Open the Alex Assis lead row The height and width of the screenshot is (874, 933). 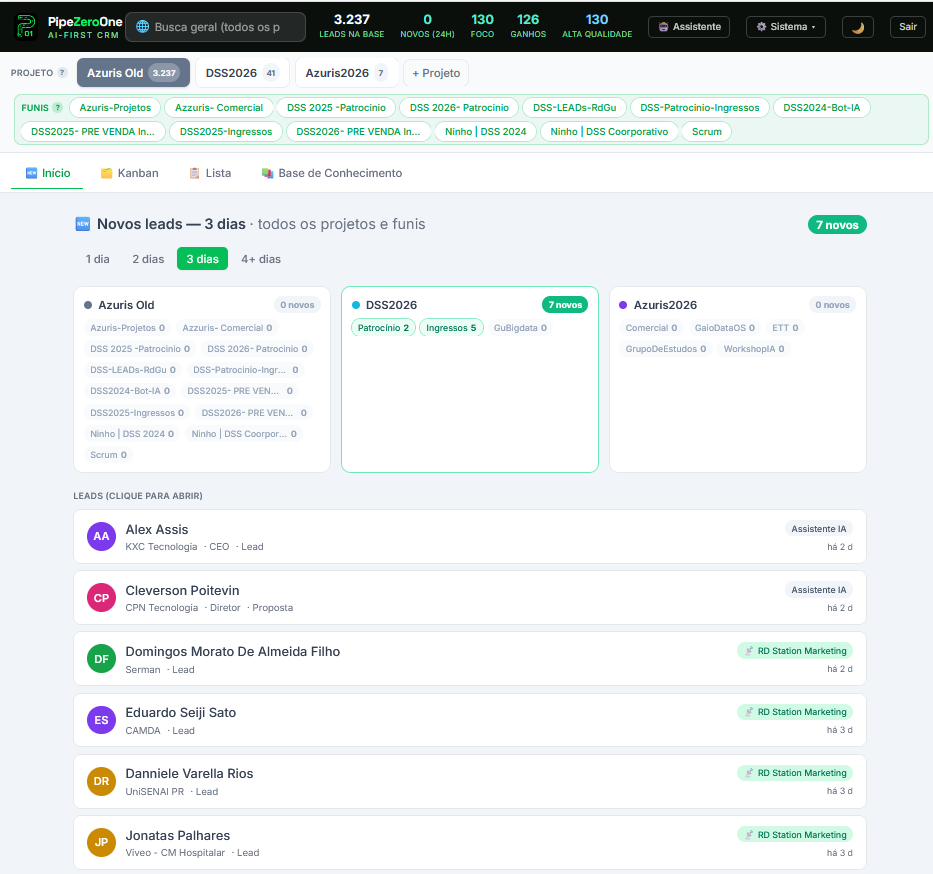coord(469,537)
